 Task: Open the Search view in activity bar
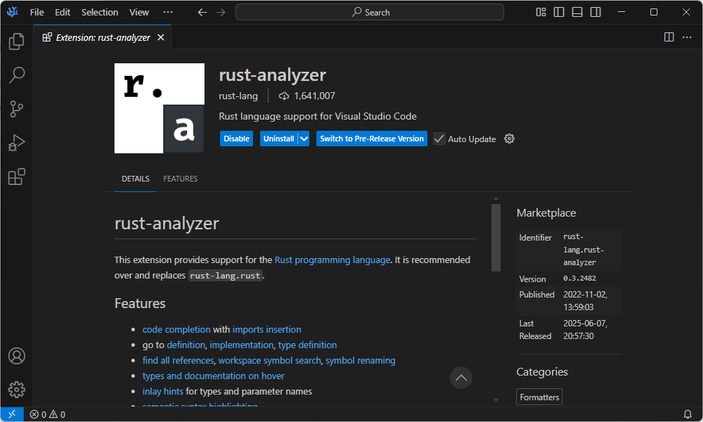[17, 75]
